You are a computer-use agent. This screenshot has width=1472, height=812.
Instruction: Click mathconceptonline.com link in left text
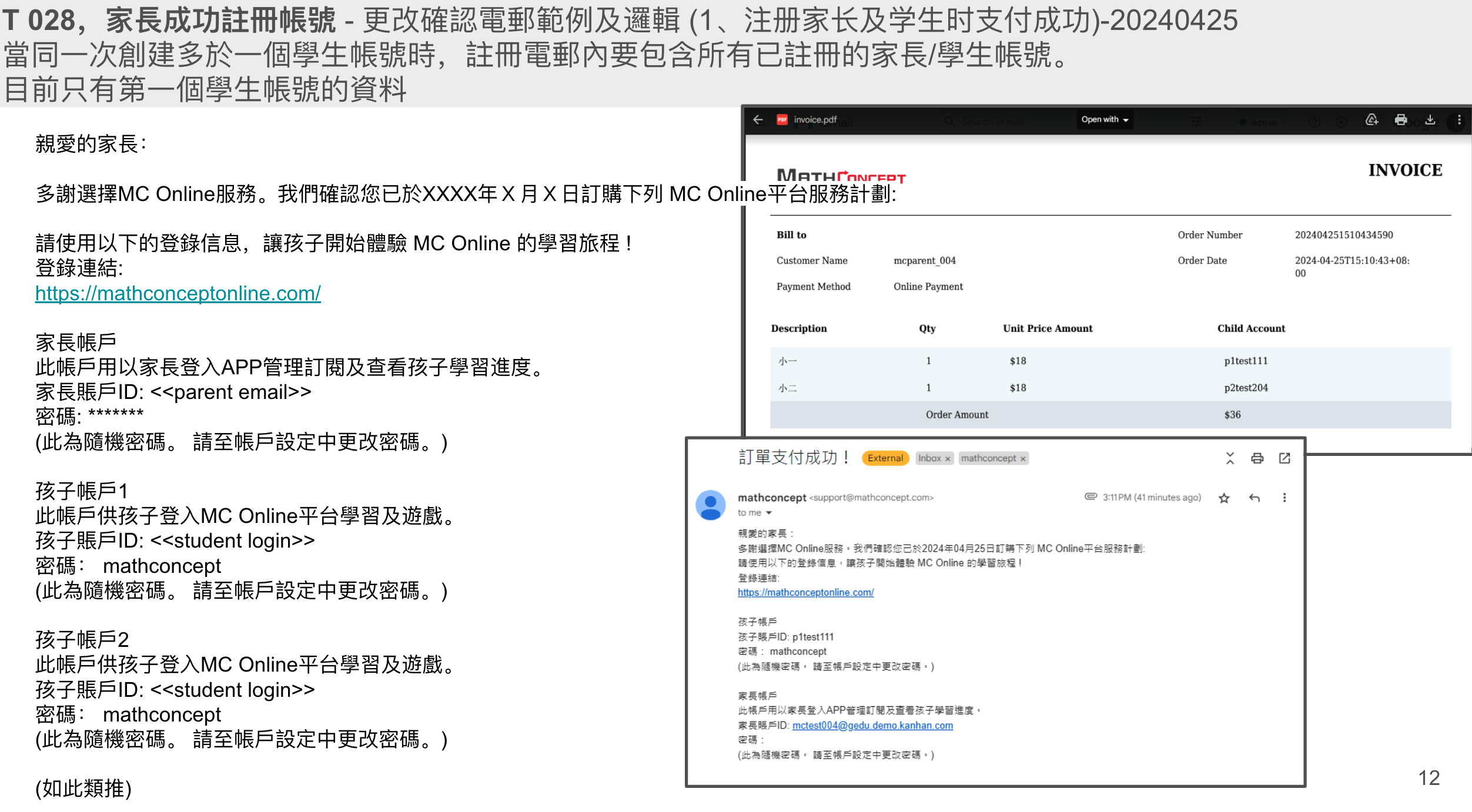(x=178, y=293)
